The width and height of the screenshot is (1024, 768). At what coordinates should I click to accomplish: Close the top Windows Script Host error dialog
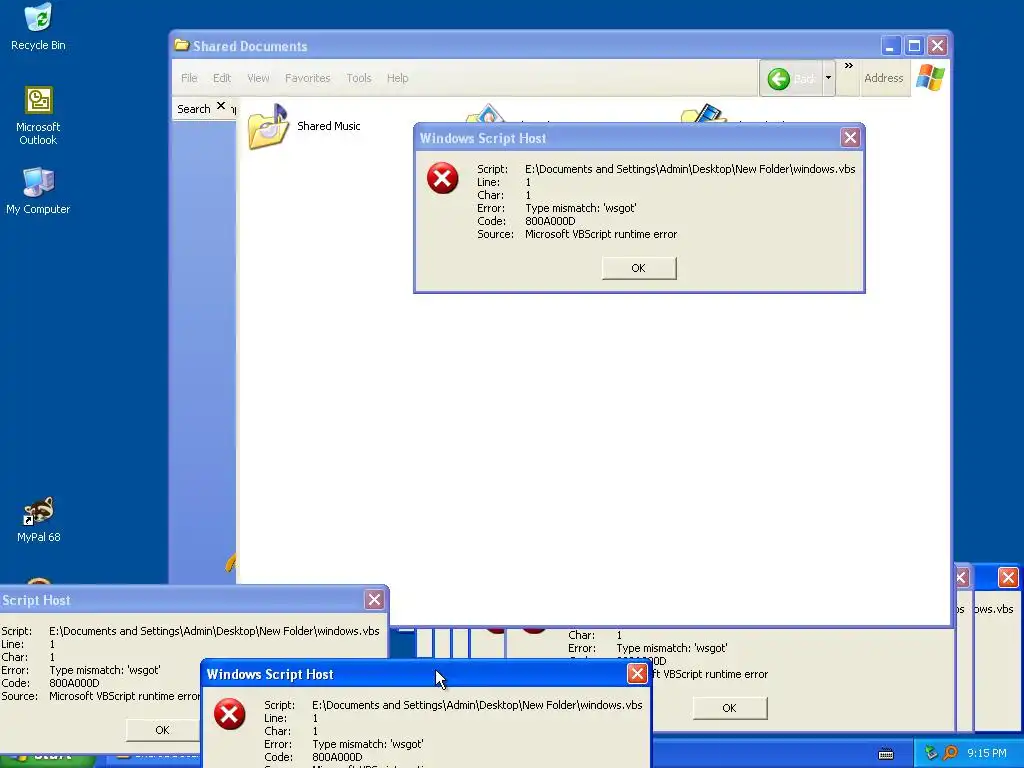[x=850, y=138]
